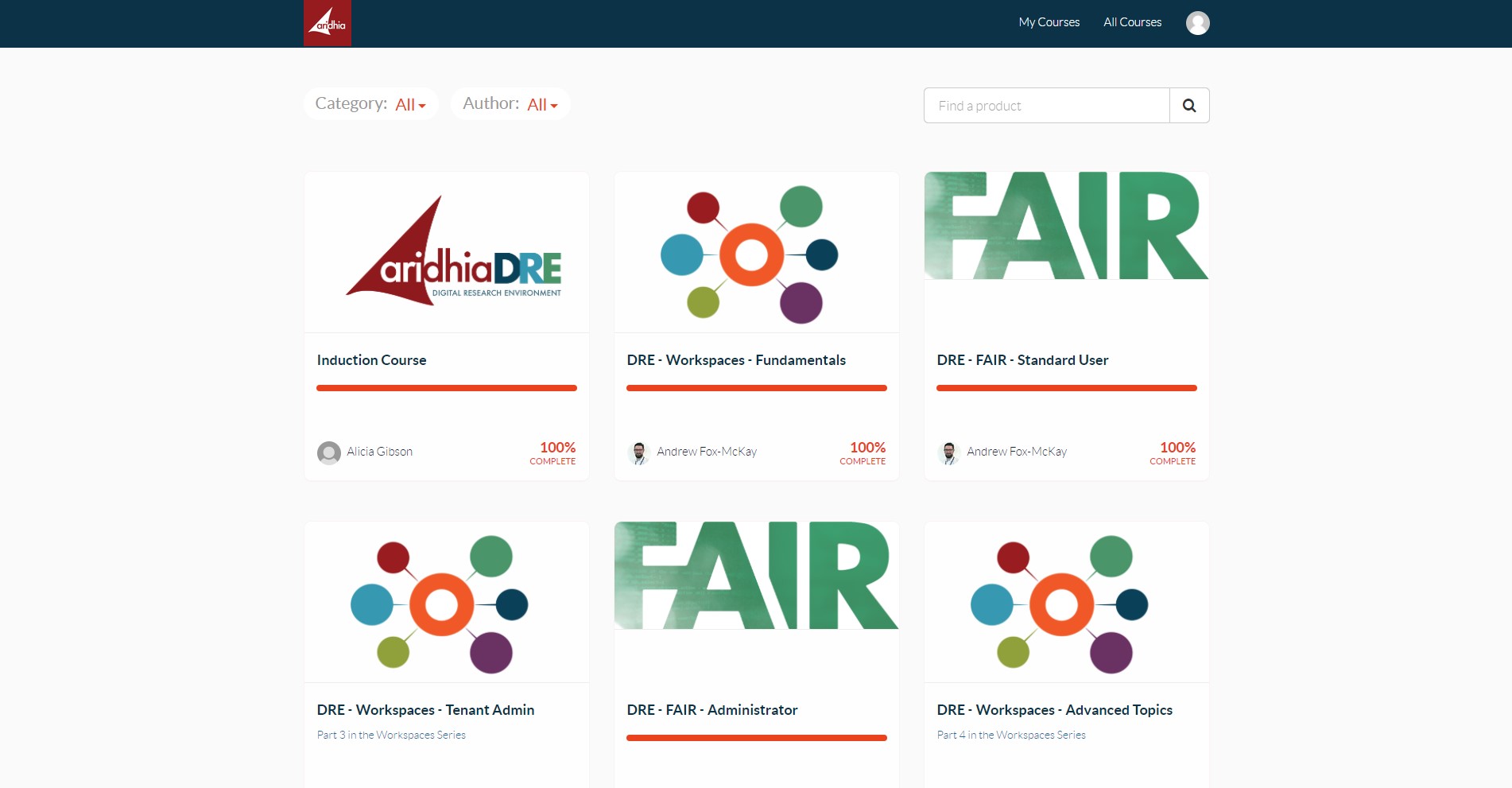Open the Induction Course thumbnail
Image resolution: width=1512 pixels, height=788 pixels.
click(447, 252)
